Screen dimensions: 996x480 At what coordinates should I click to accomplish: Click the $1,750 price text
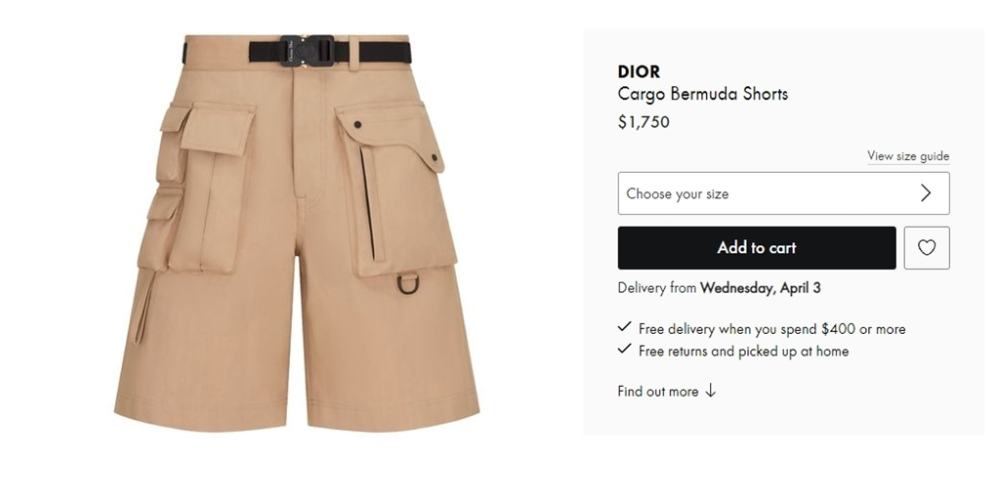(643, 122)
